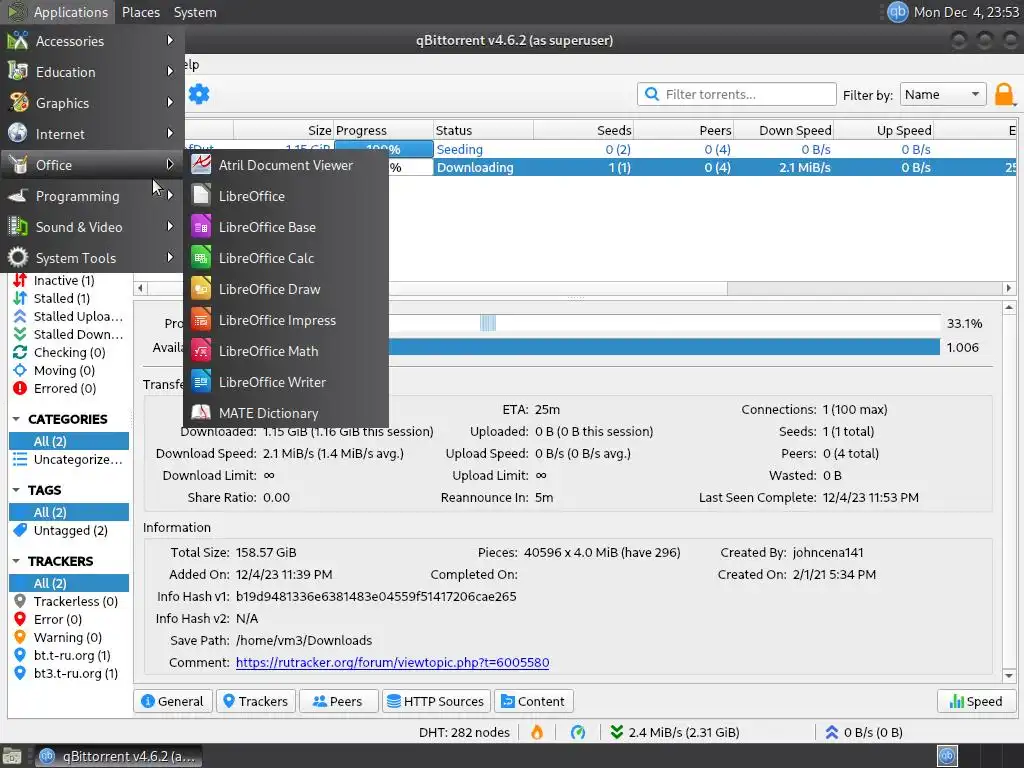This screenshot has height=768, width=1024.
Task: Open the Sound & Video menu category
Action: coord(91,227)
